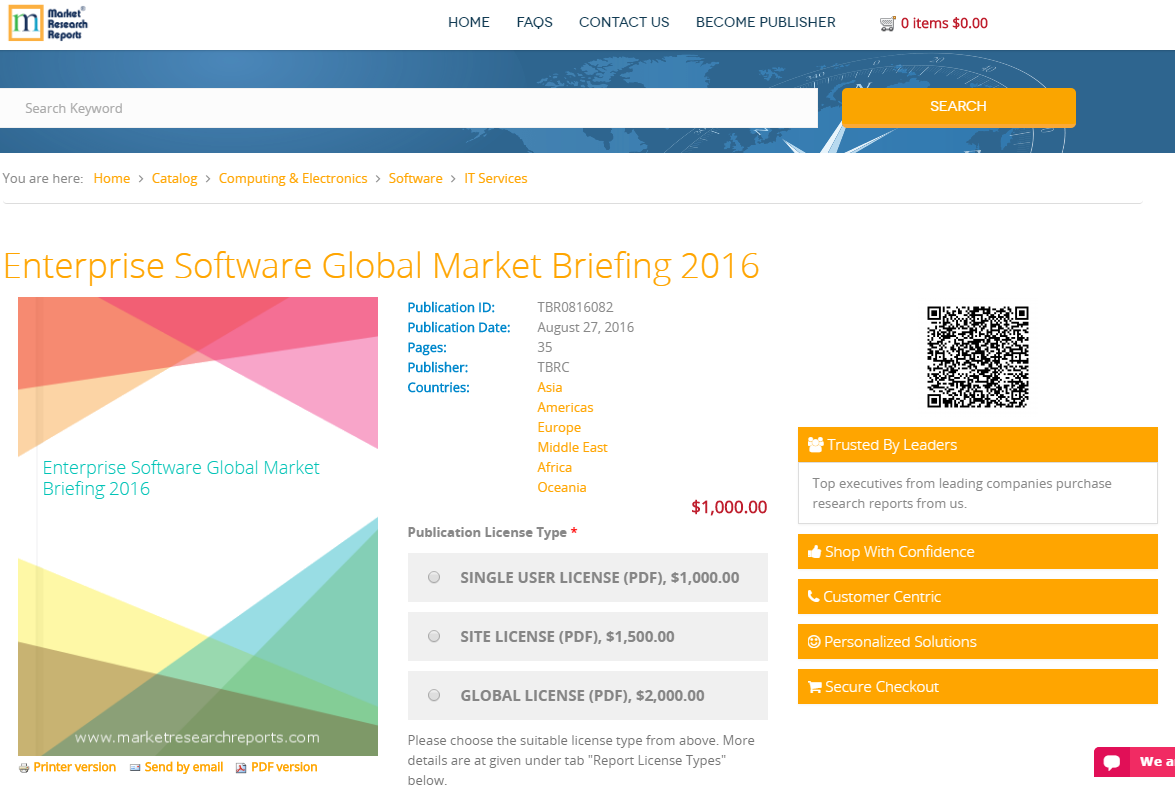Click the smiley icon on Personalized Solutions
Viewport: 1175px width, 792px height.
(812, 641)
